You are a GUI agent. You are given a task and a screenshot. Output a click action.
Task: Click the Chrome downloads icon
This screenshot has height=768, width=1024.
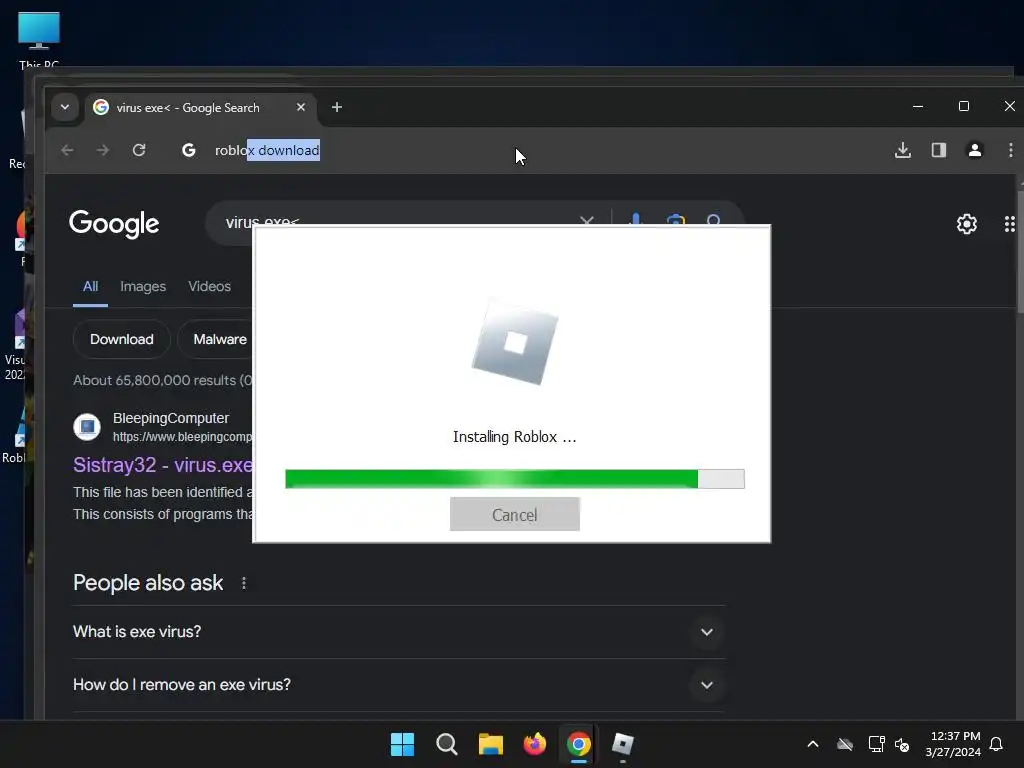(x=903, y=150)
